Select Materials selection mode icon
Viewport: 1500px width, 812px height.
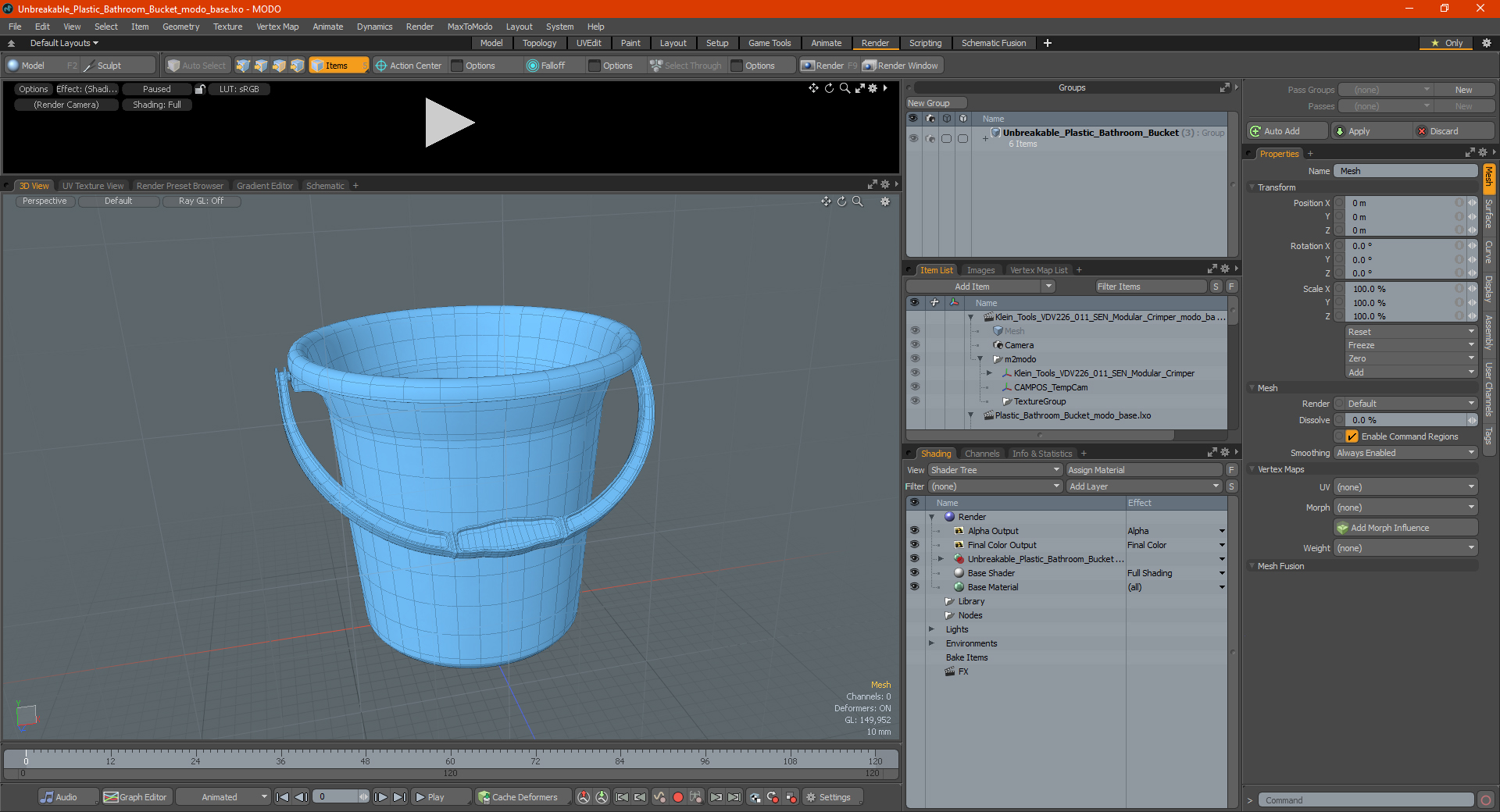click(x=297, y=66)
